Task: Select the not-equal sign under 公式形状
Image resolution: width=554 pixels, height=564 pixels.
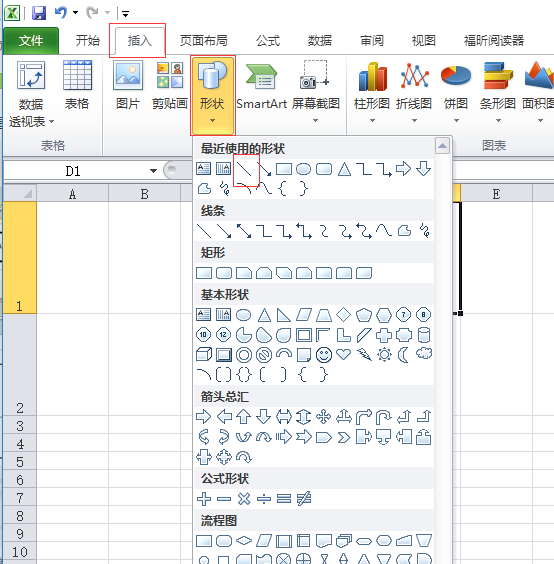Action: (304, 499)
